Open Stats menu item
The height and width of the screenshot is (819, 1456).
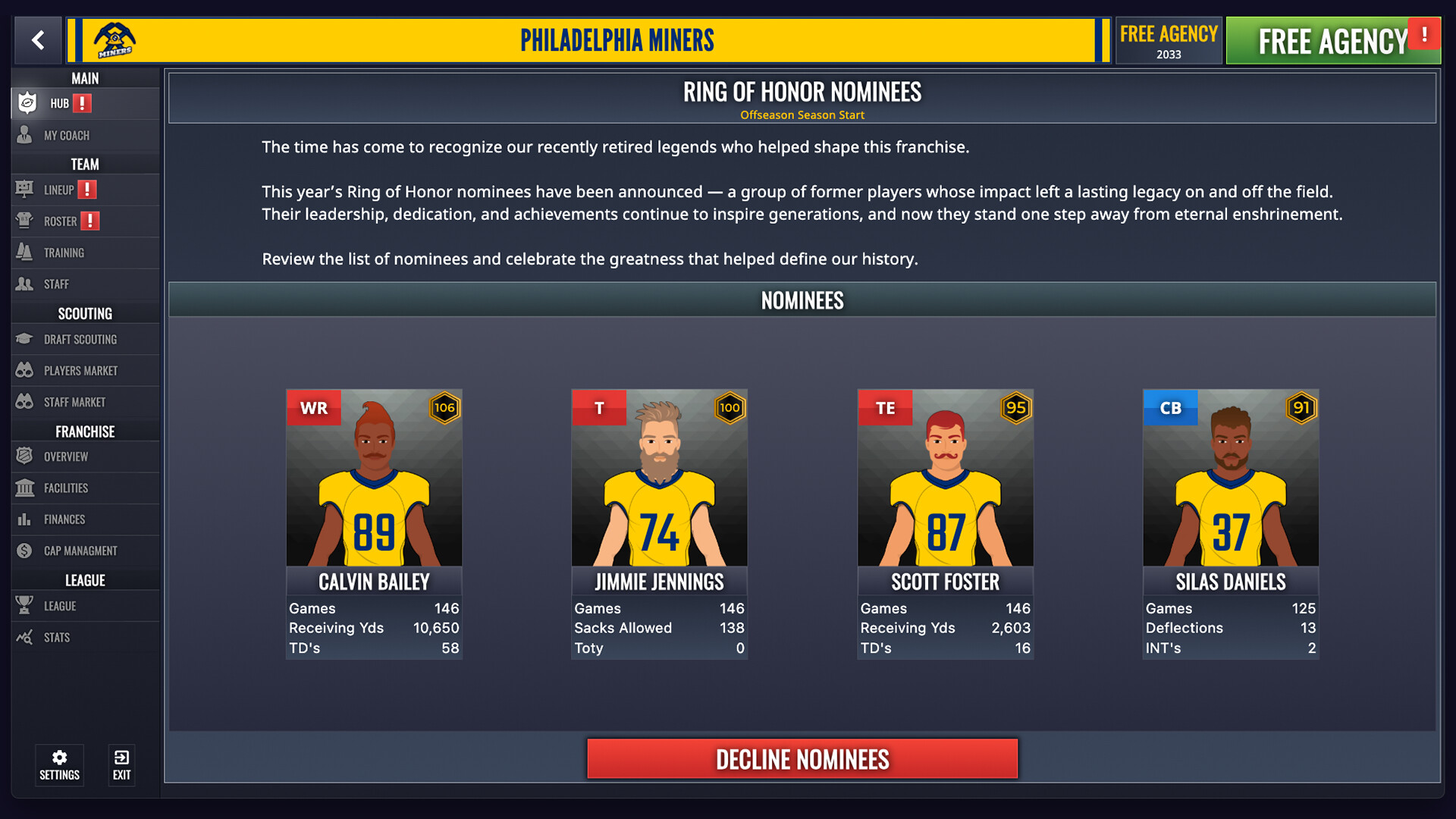[85, 638]
